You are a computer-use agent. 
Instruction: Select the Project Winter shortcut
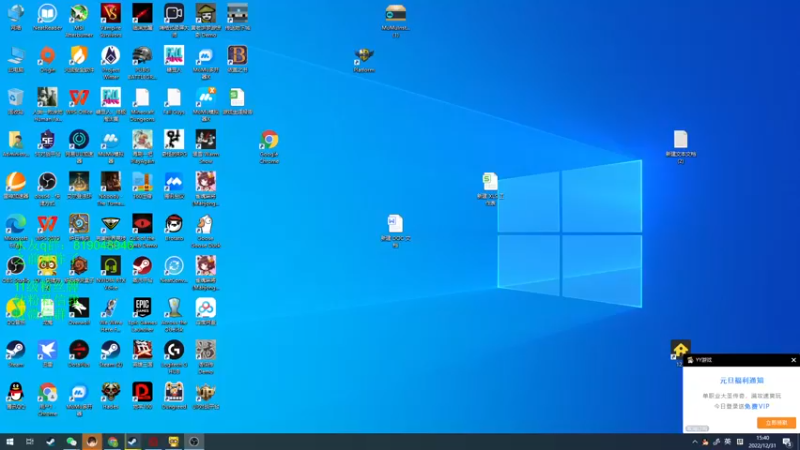pyautogui.click(x=111, y=63)
